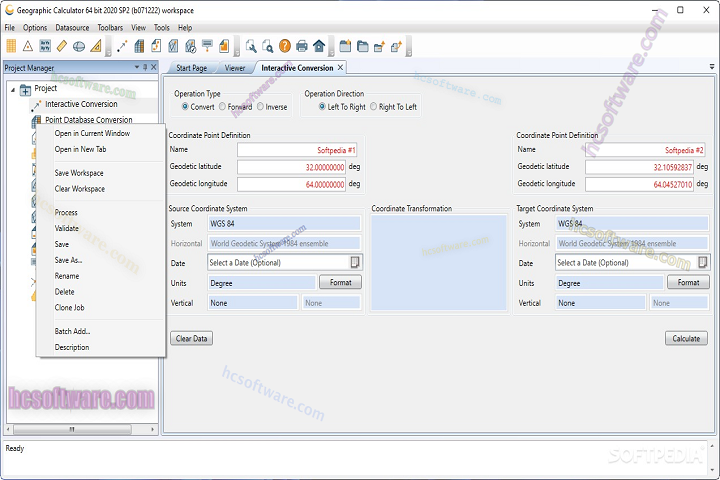This screenshot has width=720, height=480.
Task: Click the yellow ruler toolbar icon
Action: click(x=61, y=46)
